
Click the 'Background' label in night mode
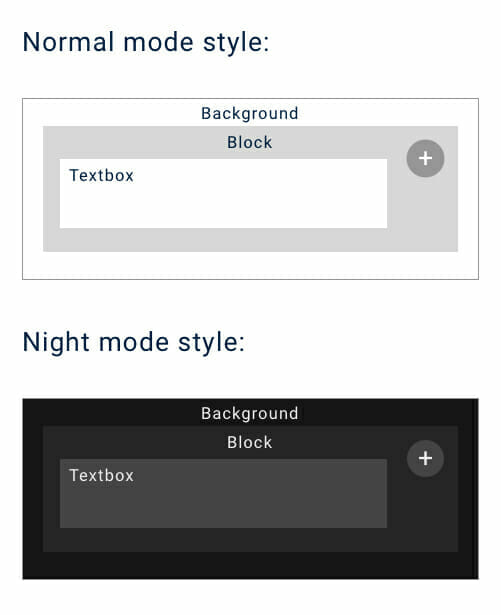(250, 413)
